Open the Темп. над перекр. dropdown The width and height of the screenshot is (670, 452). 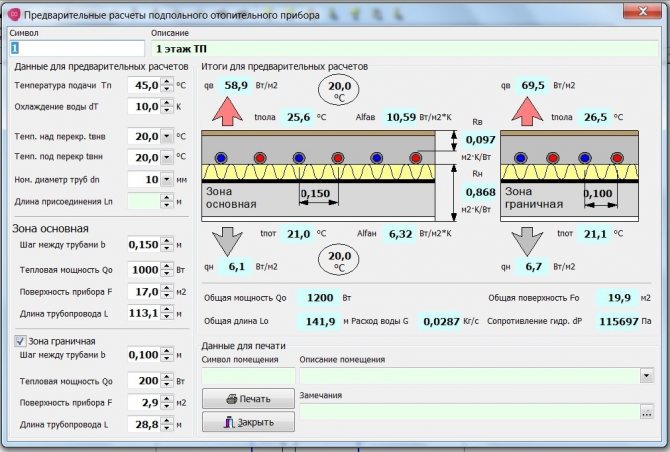167,135
